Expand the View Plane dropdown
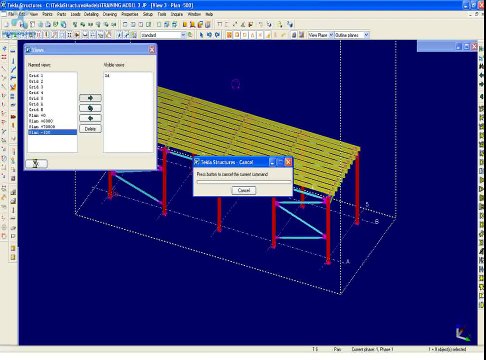The width and height of the screenshot is (486, 360). click(x=331, y=35)
